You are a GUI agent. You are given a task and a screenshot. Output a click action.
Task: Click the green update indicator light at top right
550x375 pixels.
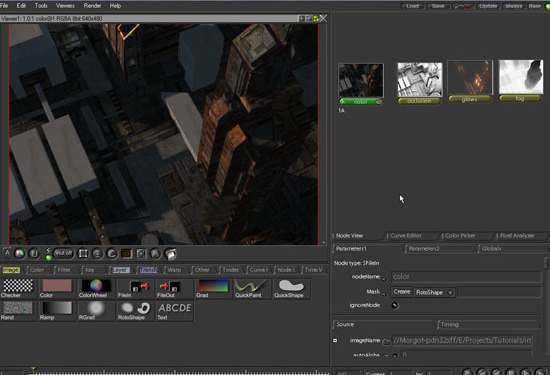click(547, 6)
